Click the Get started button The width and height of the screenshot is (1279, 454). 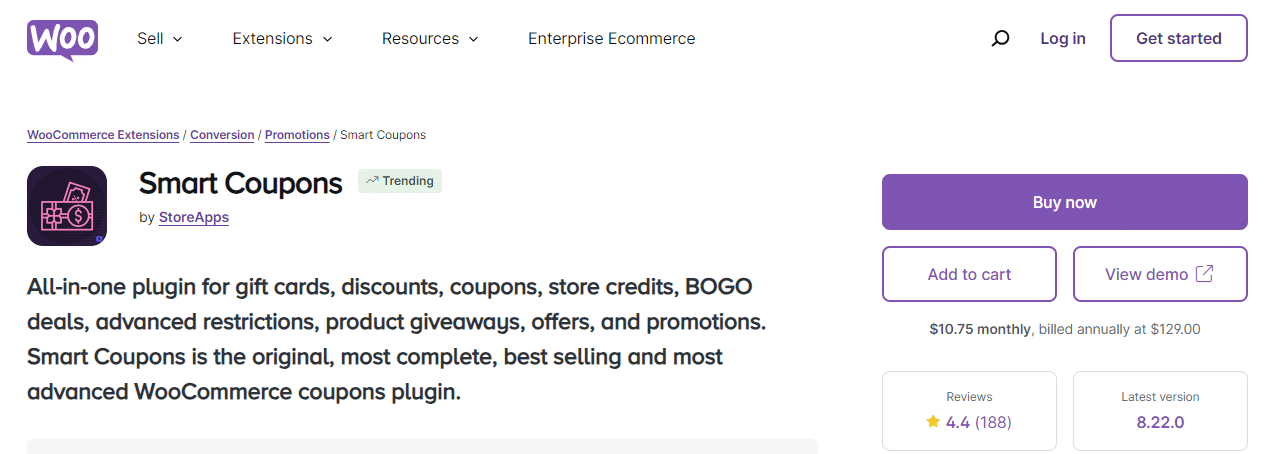[x=1179, y=38]
